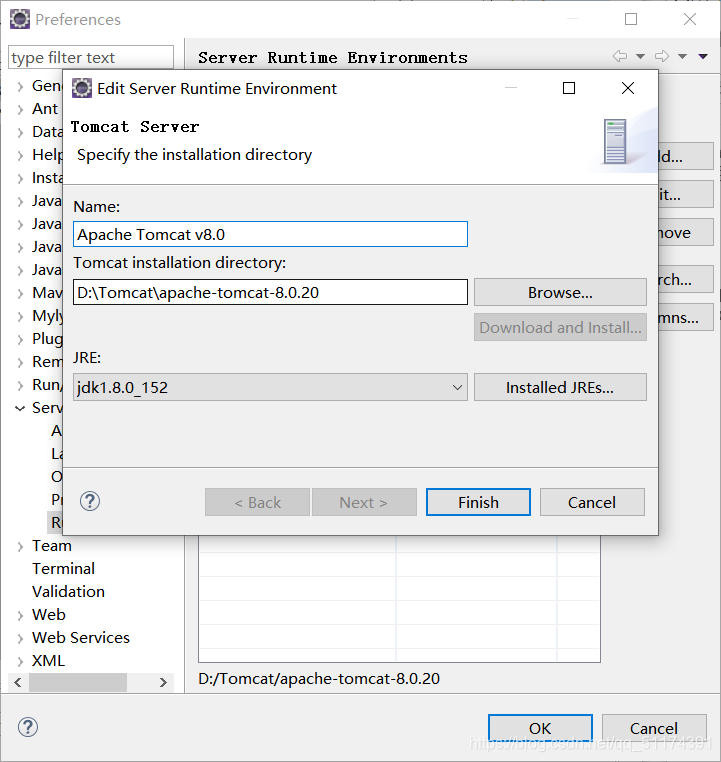The height and width of the screenshot is (762, 721).
Task: Click the tree scrollbar left arrow
Action: coord(18,682)
